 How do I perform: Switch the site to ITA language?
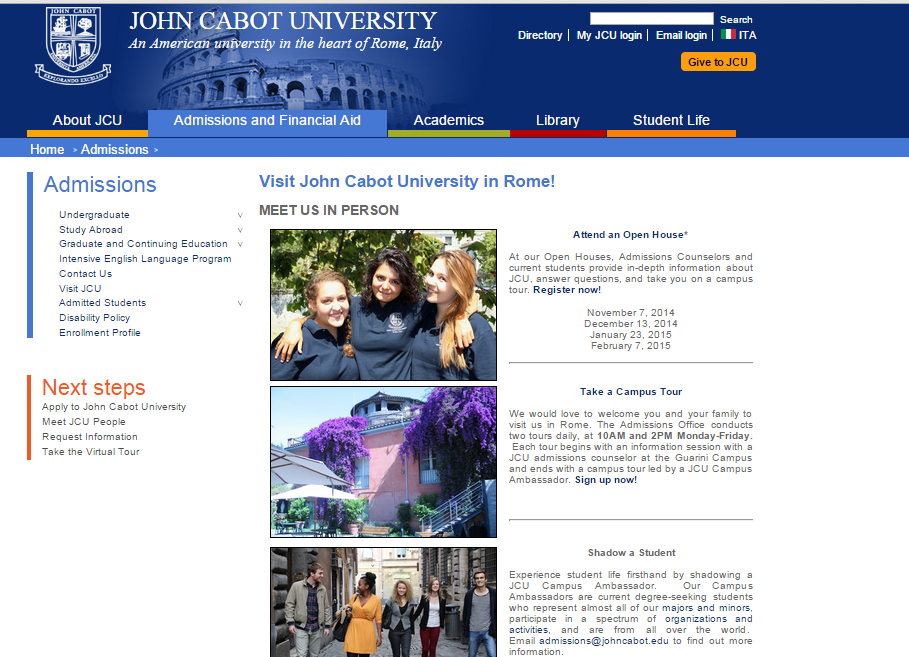point(747,35)
